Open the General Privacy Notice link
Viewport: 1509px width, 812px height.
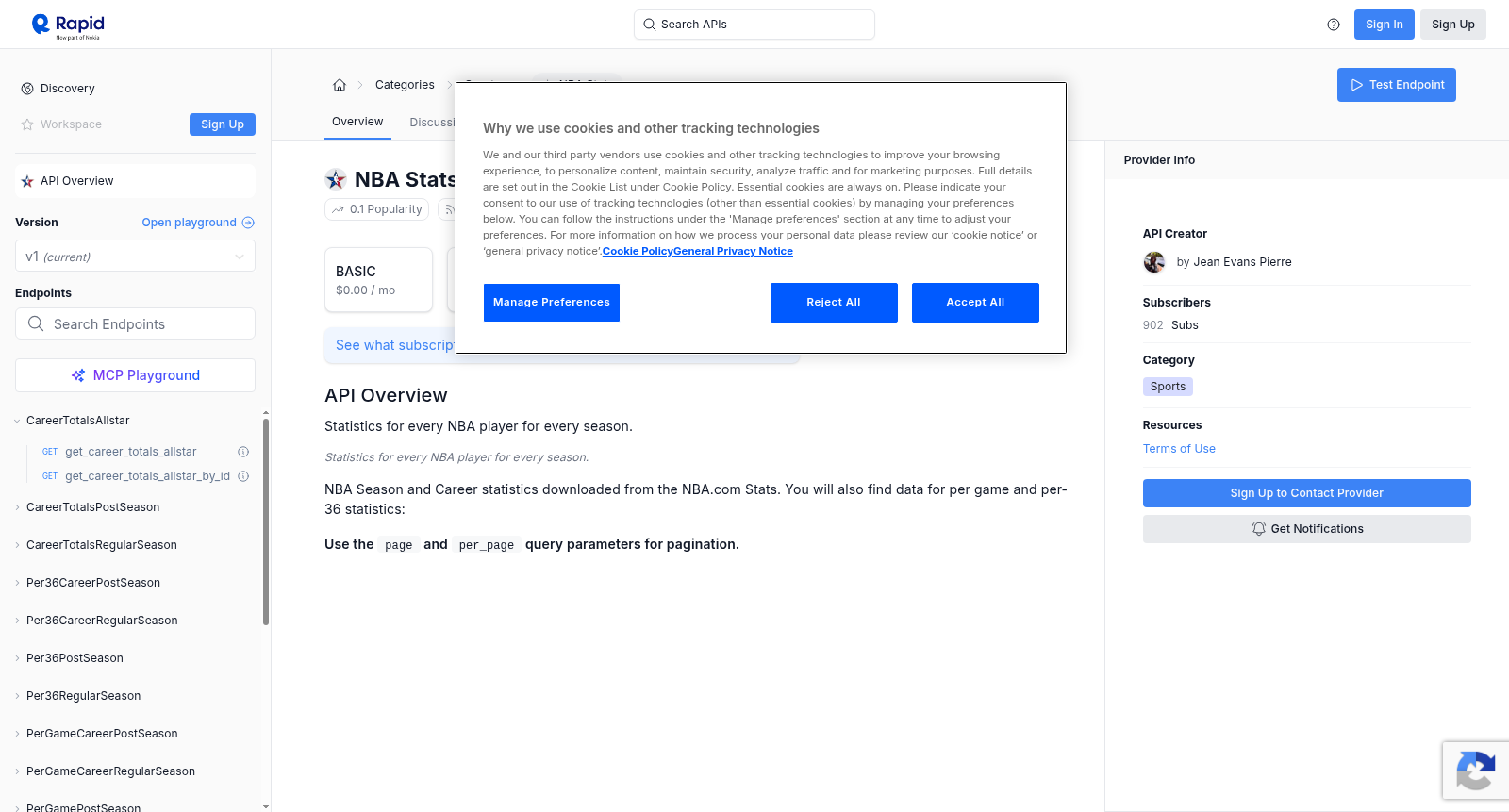[x=733, y=251]
